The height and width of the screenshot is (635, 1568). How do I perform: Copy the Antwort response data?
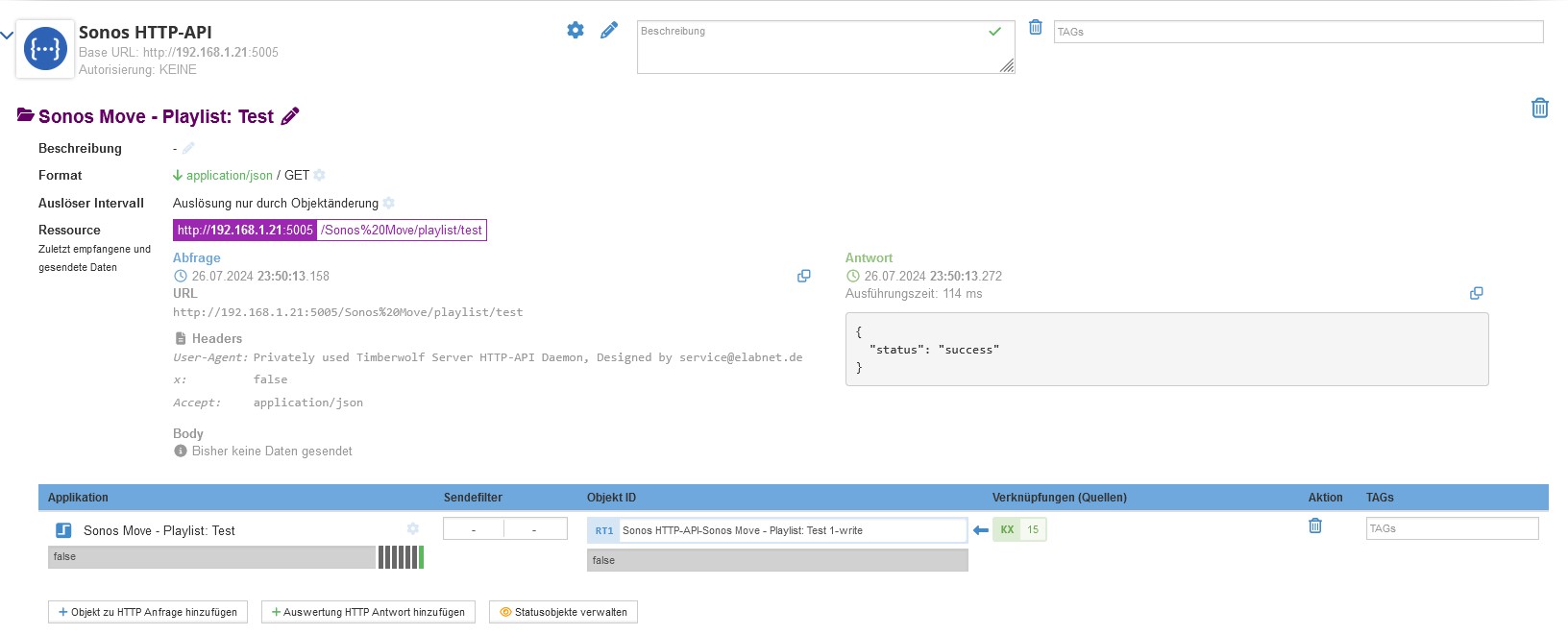tap(1477, 293)
